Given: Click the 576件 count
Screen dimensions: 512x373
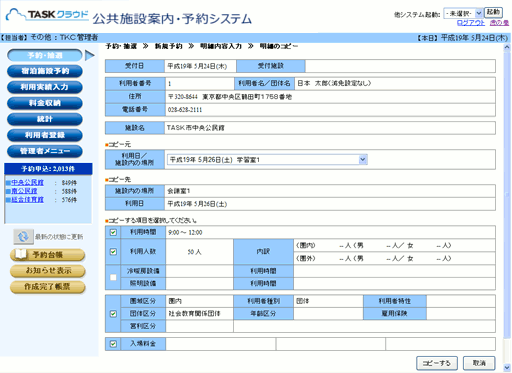Looking at the screenshot, I should coord(69,200).
